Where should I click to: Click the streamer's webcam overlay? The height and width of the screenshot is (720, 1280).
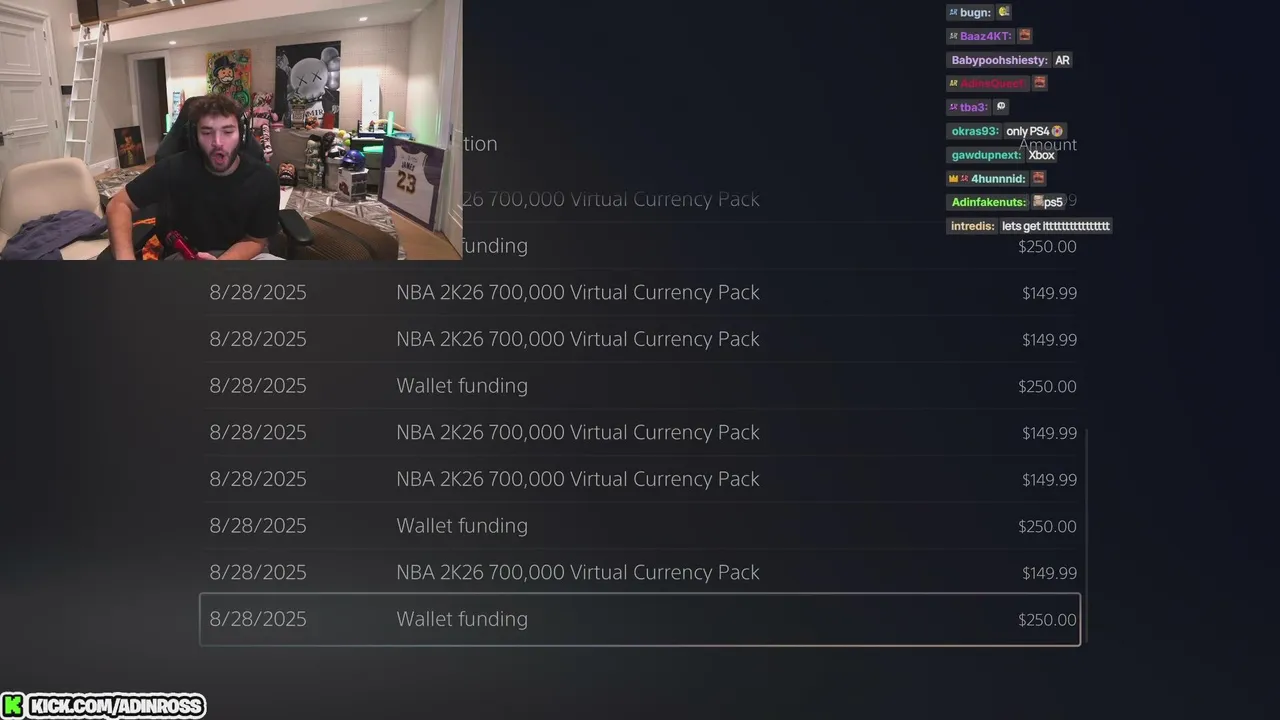[x=231, y=130]
